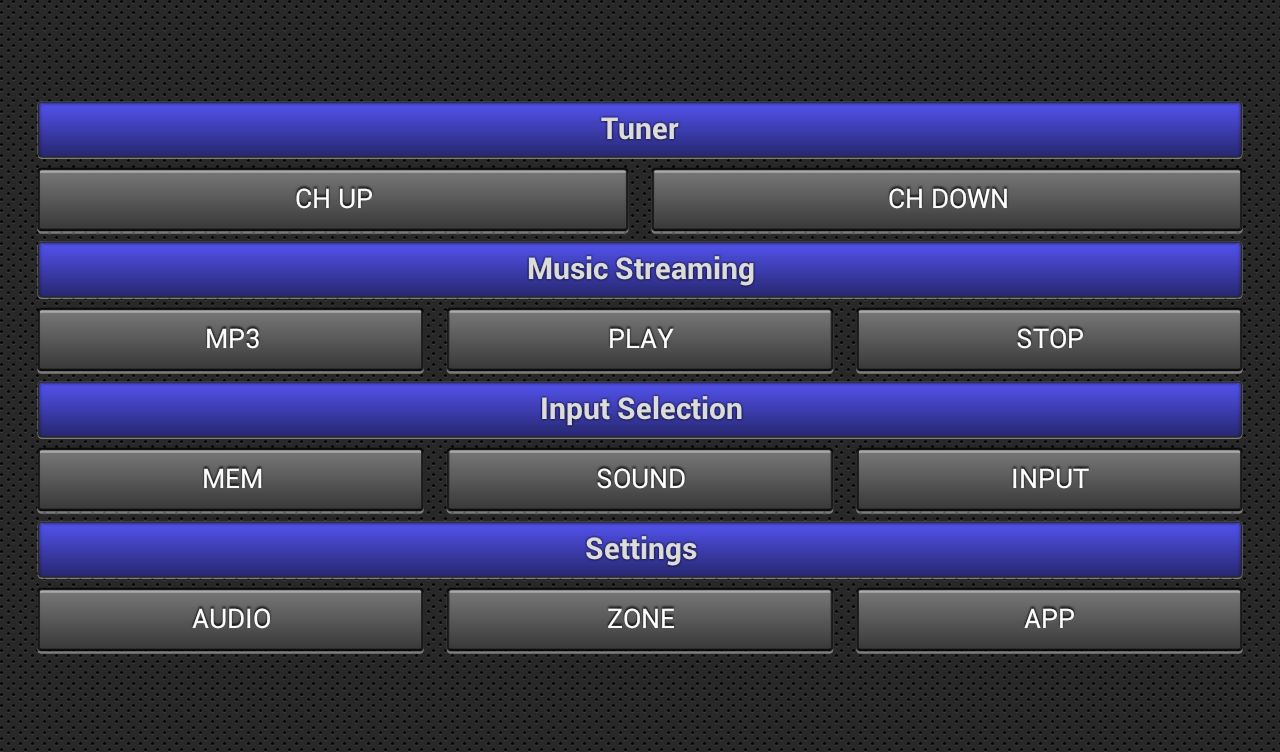Open the MEM button
1280x752 pixels.
(231, 479)
